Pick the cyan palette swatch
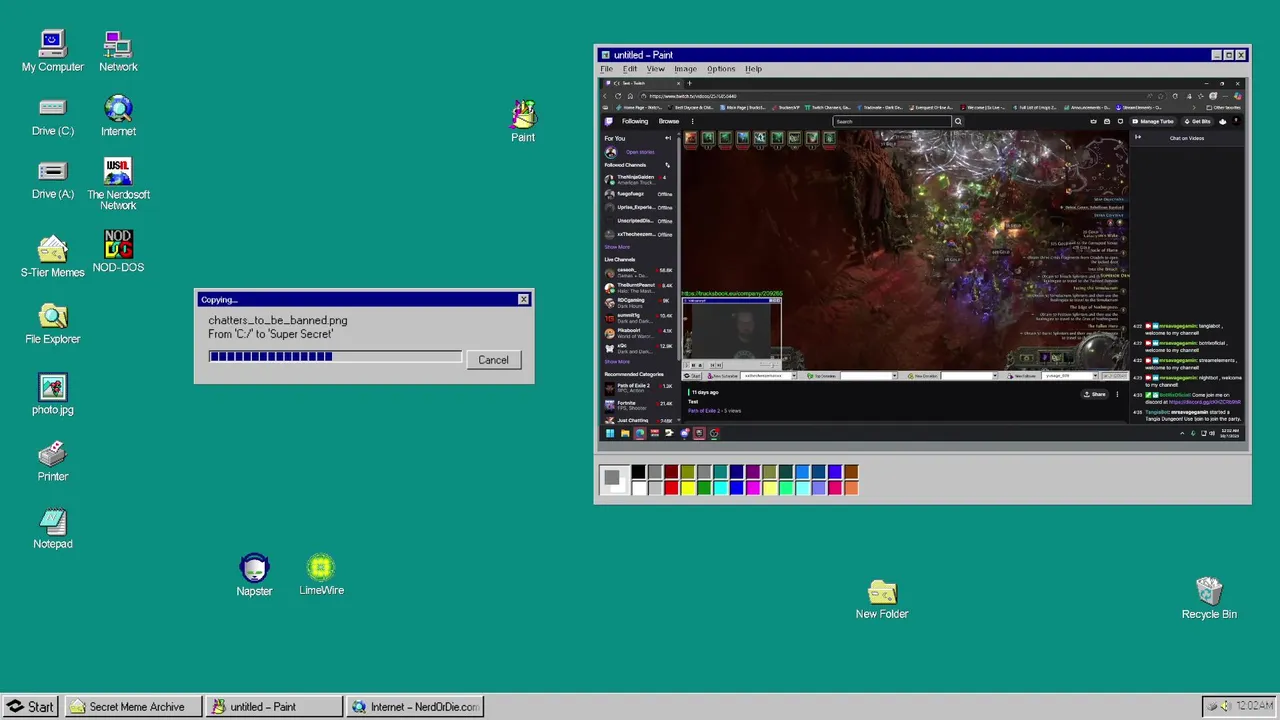This screenshot has width=1280, height=720. [x=721, y=488]
